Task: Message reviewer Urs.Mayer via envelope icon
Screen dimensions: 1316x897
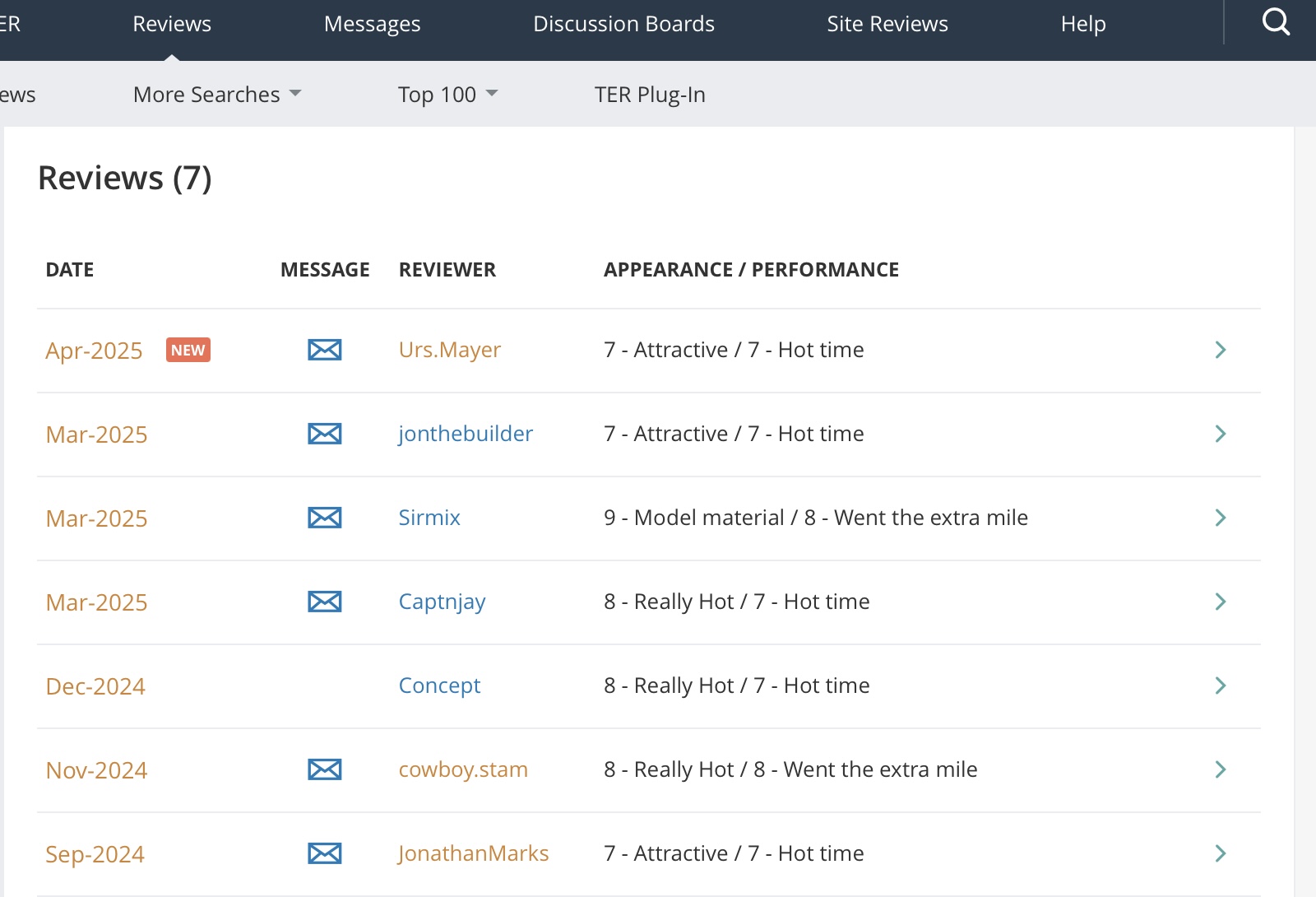Action: pyautogui.click(x=325, y=350)
